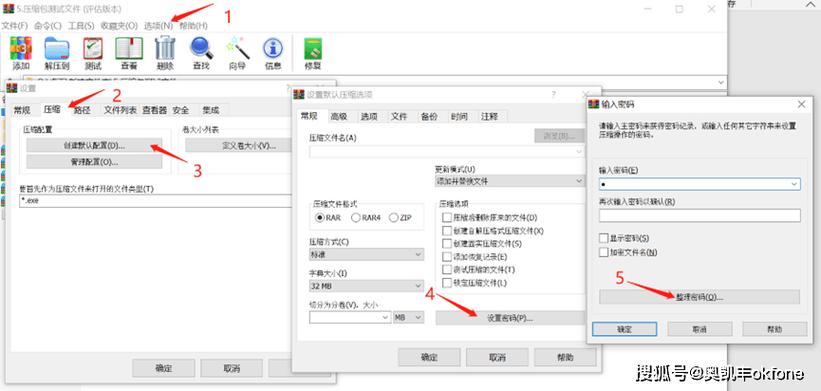Enable 添加恢复记录(E) checkbox
821x391 pixels.
pyautogui.click(x=447, y=256)
